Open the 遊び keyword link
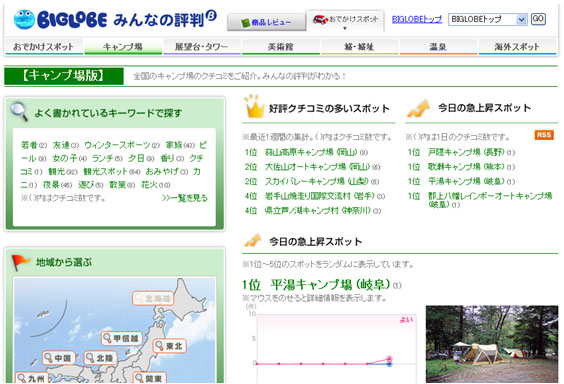 click(87, 185)
